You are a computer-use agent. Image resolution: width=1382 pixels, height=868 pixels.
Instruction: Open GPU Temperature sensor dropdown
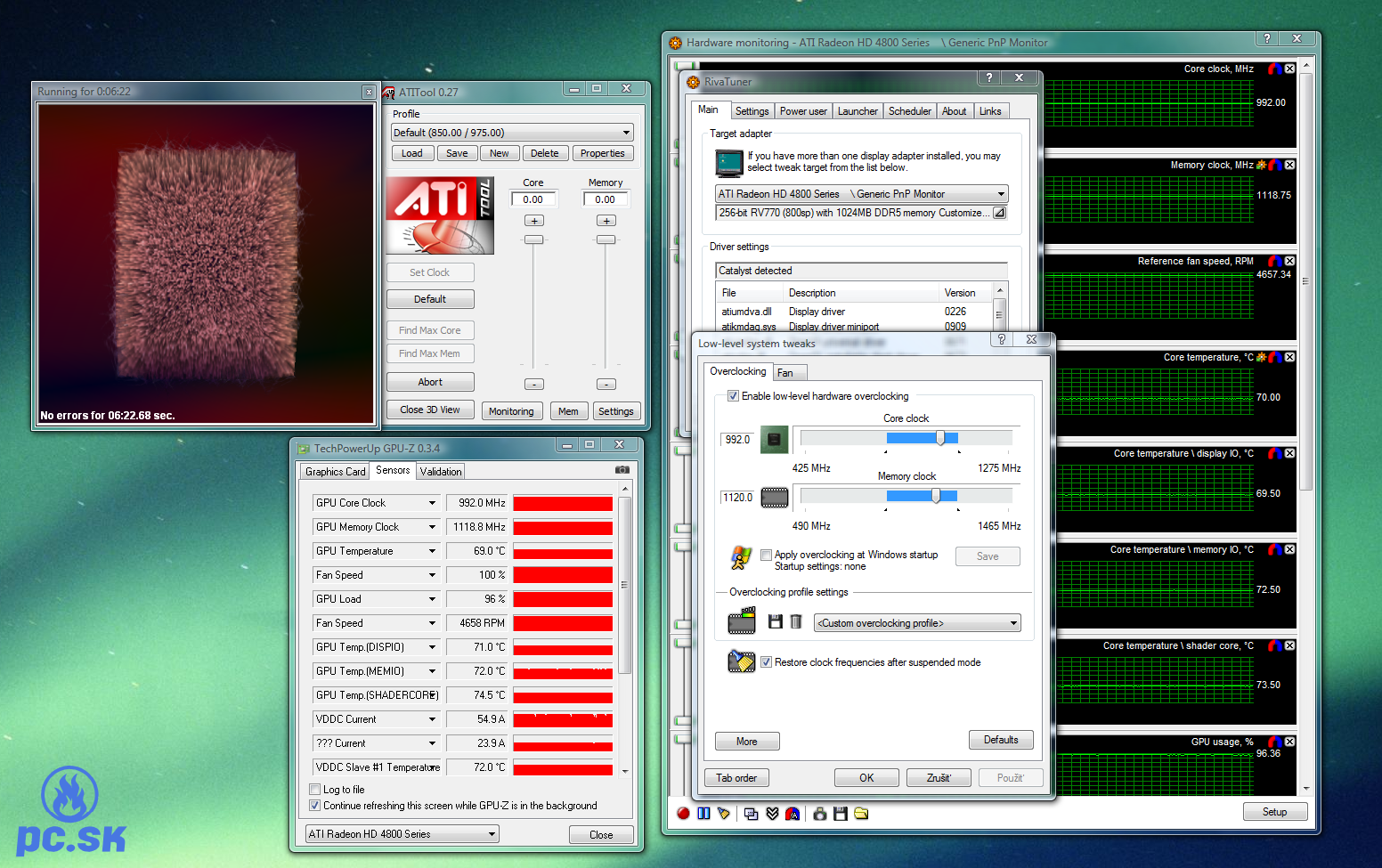pyautogui.click(x=432, y=551)
